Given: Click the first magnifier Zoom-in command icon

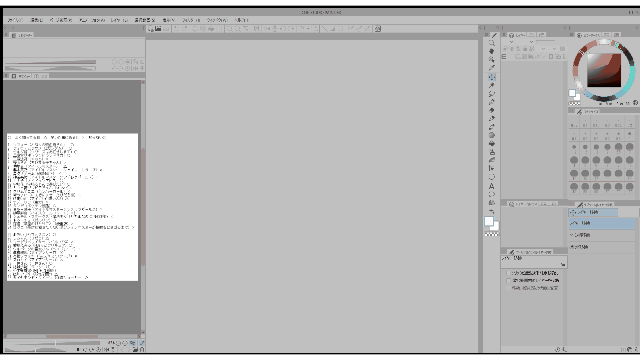Looking at the screenshot, I should pyautogui.click(x=230, y=29).
